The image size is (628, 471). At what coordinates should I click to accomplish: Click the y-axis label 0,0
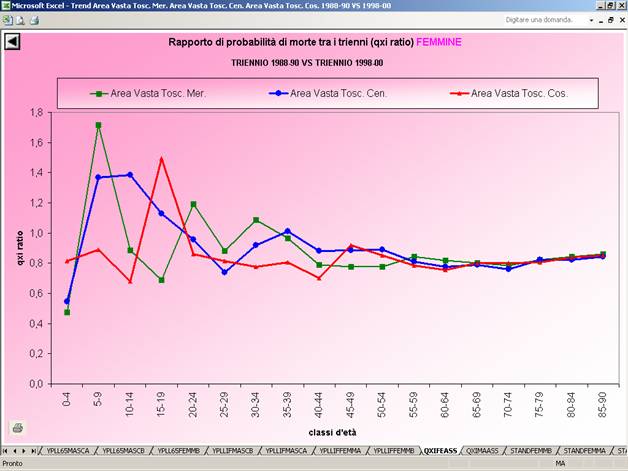point(36,384)
